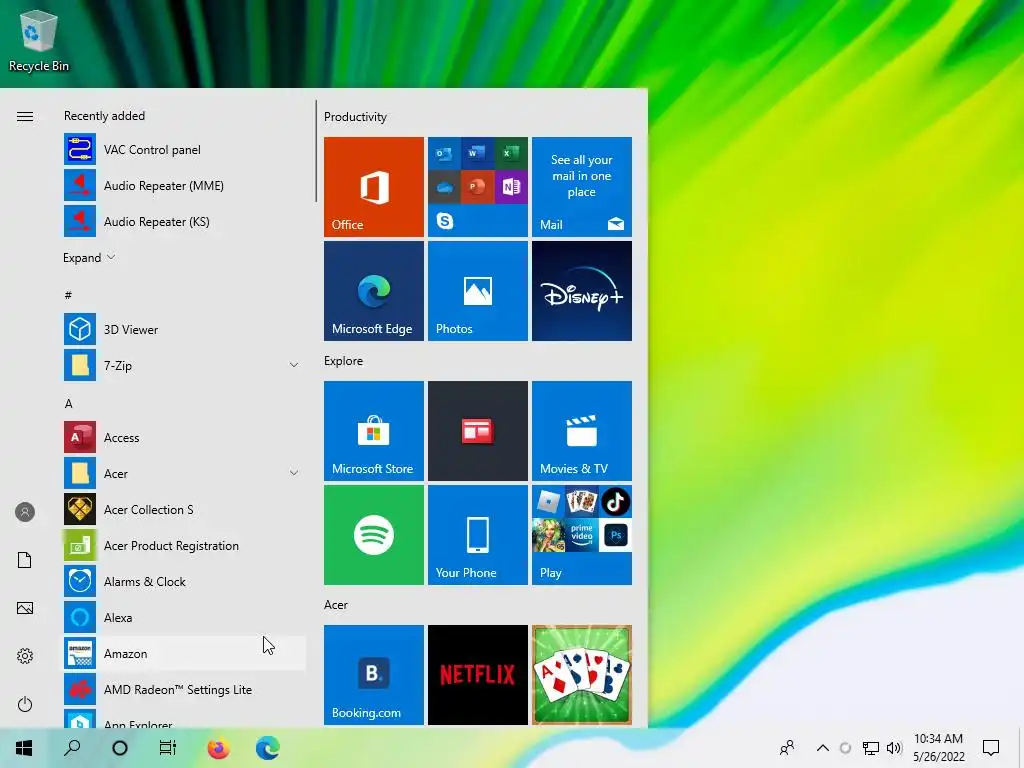The width and height of the screenshot is (1024, 768).
Task: Open Settings from the Start sidebar
Action: [x=25, y=656]
